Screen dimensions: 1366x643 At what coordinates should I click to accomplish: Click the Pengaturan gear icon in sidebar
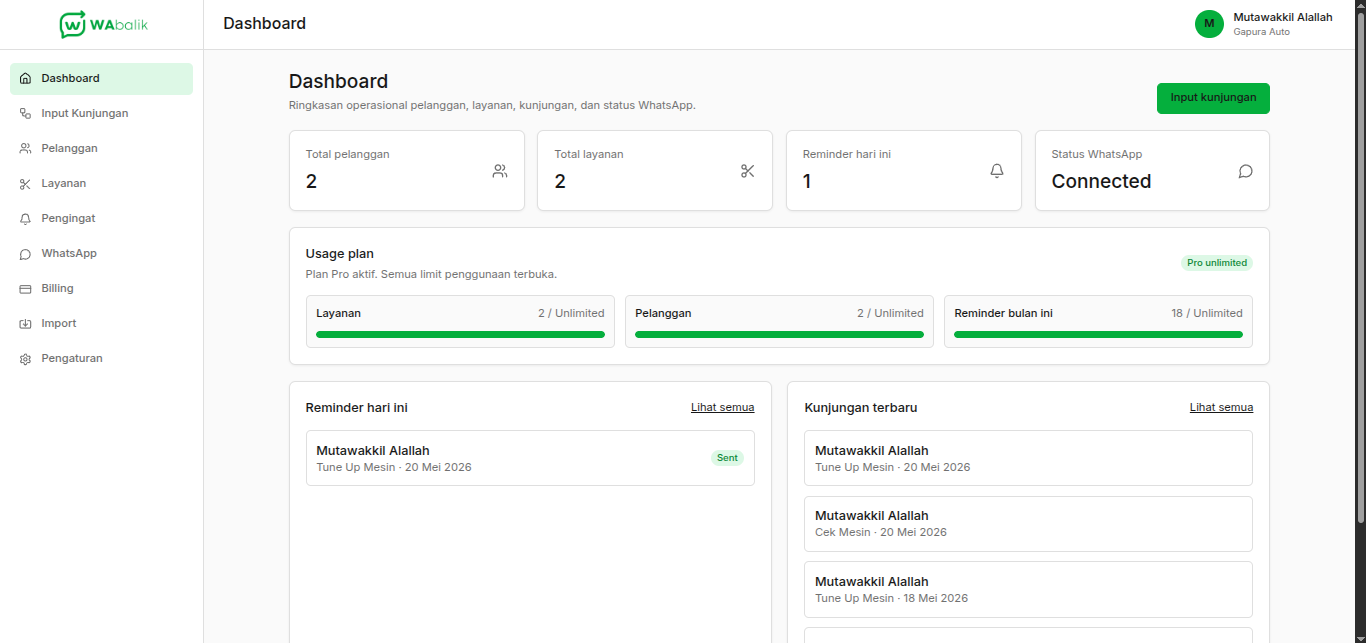25,358
